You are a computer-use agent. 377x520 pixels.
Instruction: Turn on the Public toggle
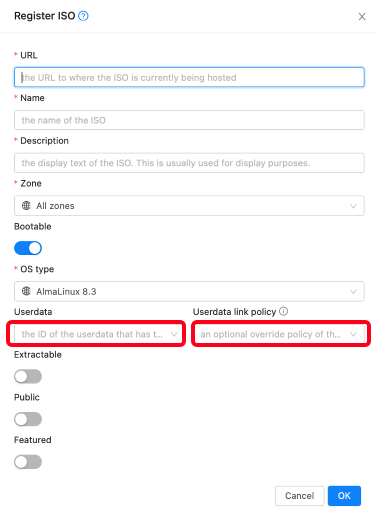coord(28,419)
